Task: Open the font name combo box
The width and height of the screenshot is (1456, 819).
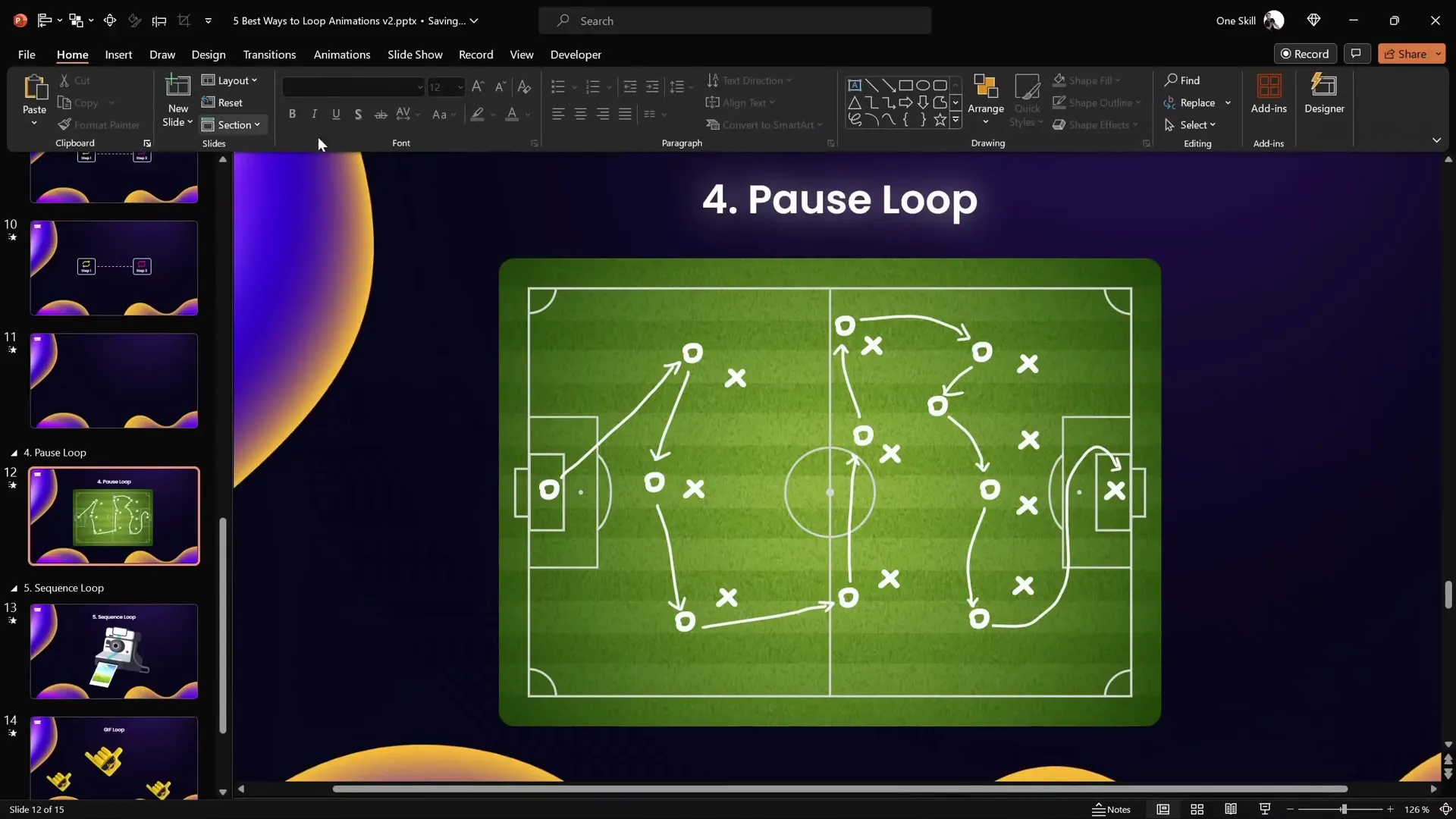Action: (x=353, y=87)
